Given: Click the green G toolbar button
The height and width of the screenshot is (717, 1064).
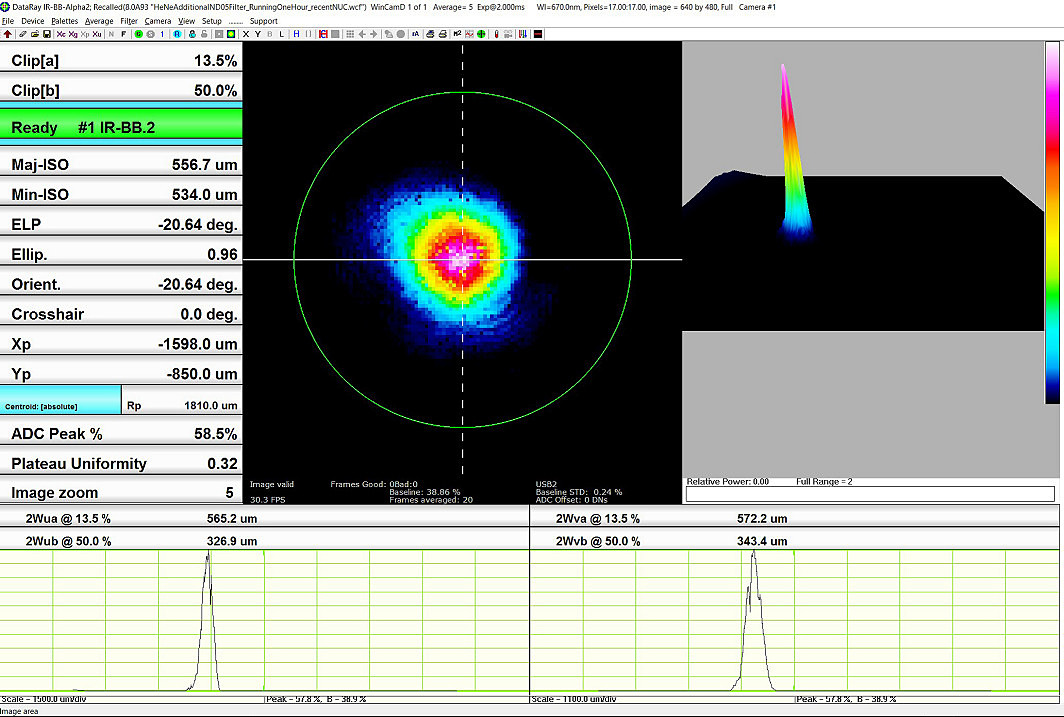Looking at the screenshot, I should point(138,34).
